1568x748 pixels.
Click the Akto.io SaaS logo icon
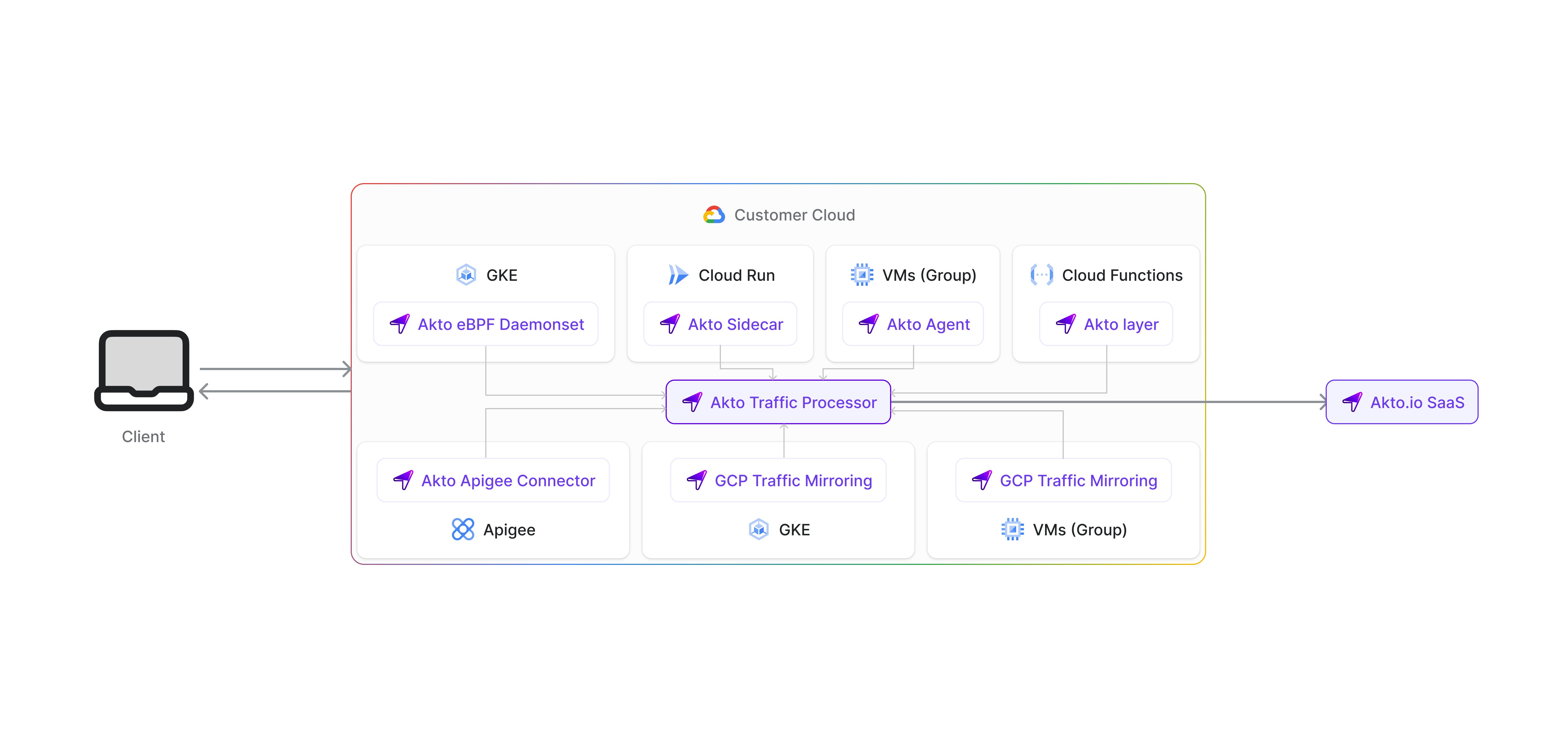click(1352, 402)
